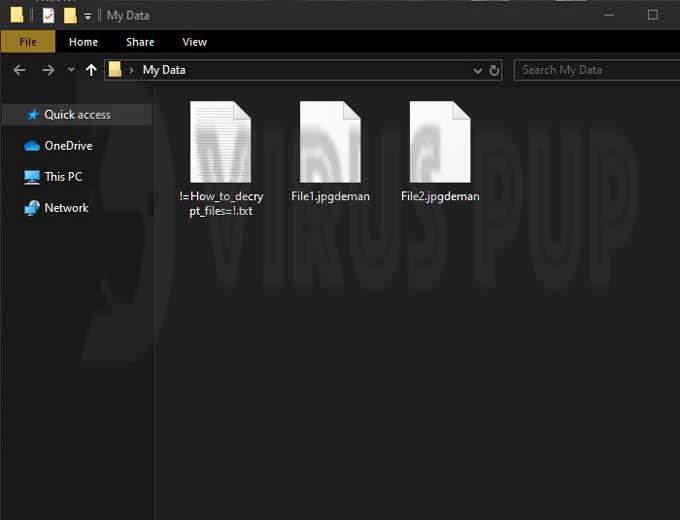Maximize the My Data window
The image size is (680, 520).
point(653,15)
